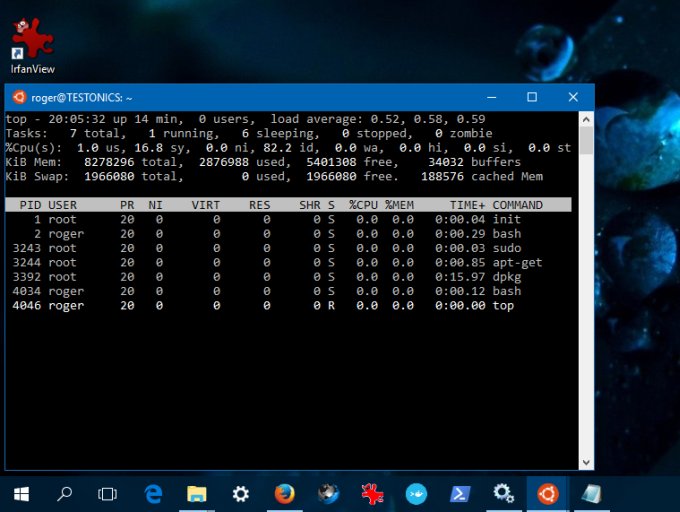Maximize the Bash terminal window

(x=532, y=97)
